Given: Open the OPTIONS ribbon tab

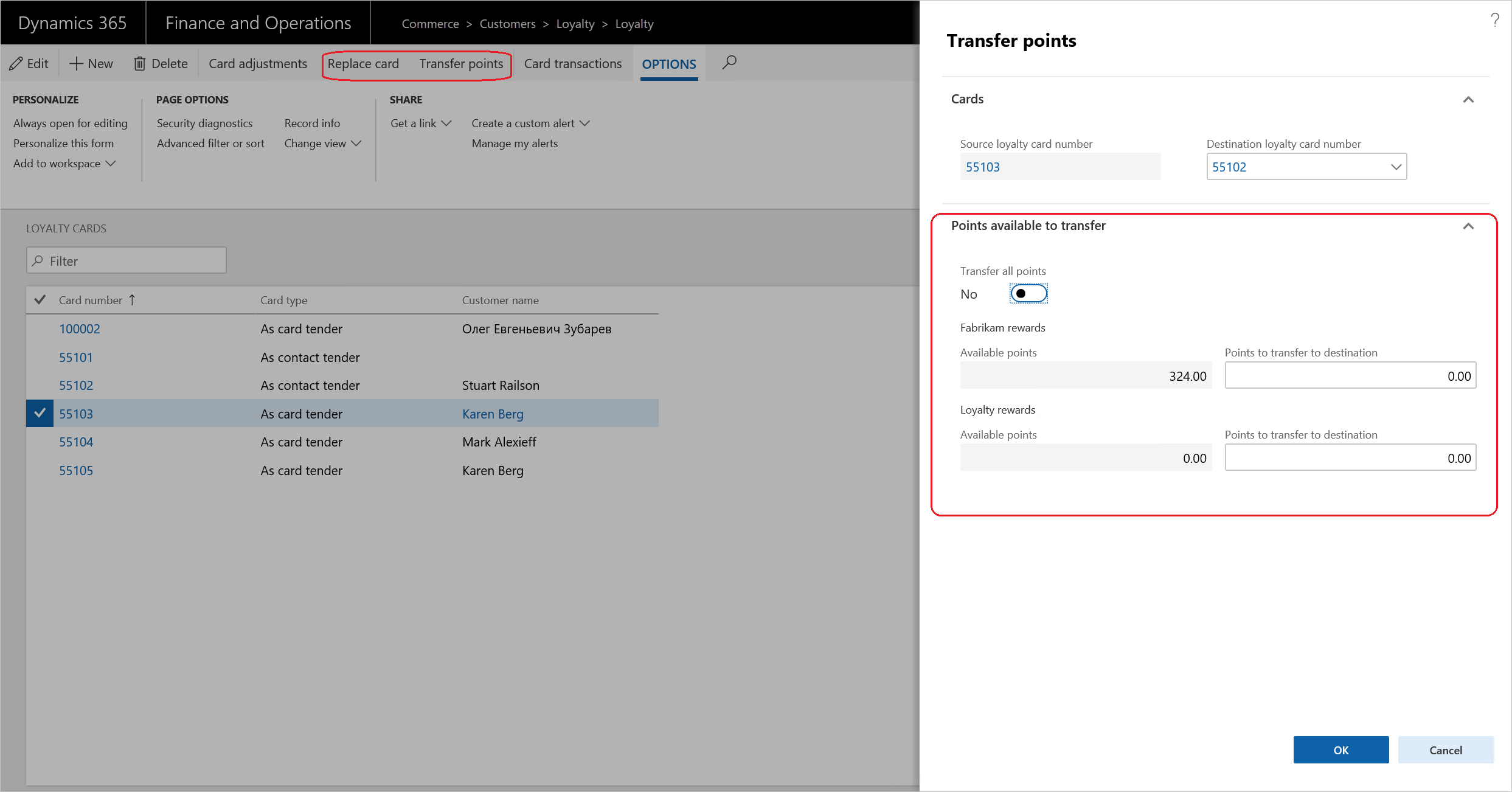Looking at the screenshot, I should (x=668, y=63).
